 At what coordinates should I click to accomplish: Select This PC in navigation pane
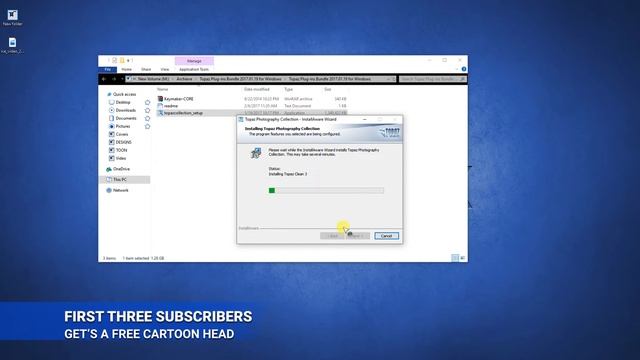click(x=120, y=180)
